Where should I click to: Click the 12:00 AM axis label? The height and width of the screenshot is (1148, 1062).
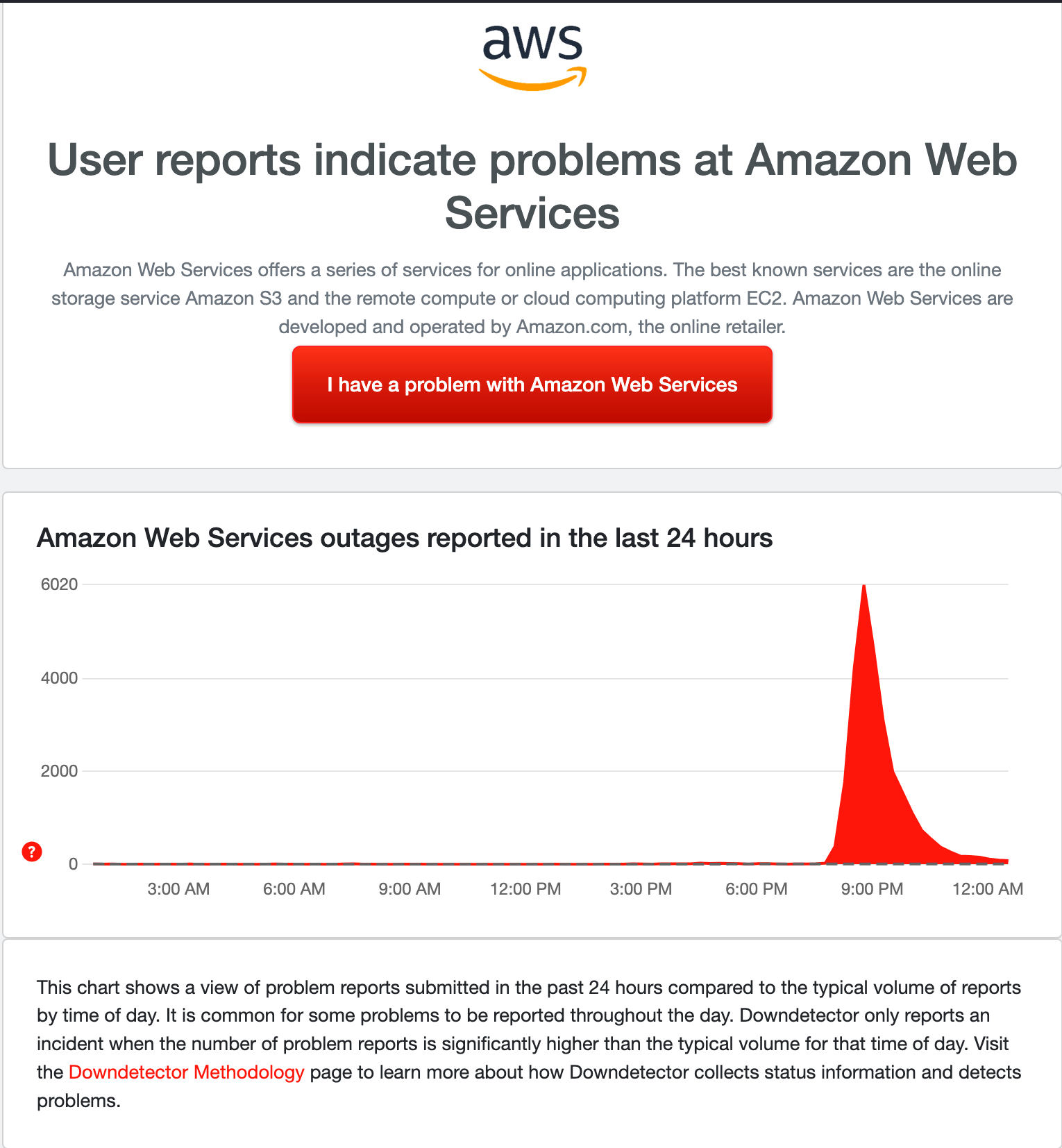coord(987,888)
